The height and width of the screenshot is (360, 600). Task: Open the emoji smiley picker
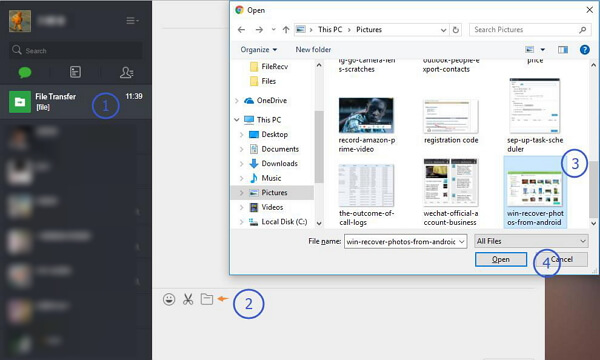point(169,299)
